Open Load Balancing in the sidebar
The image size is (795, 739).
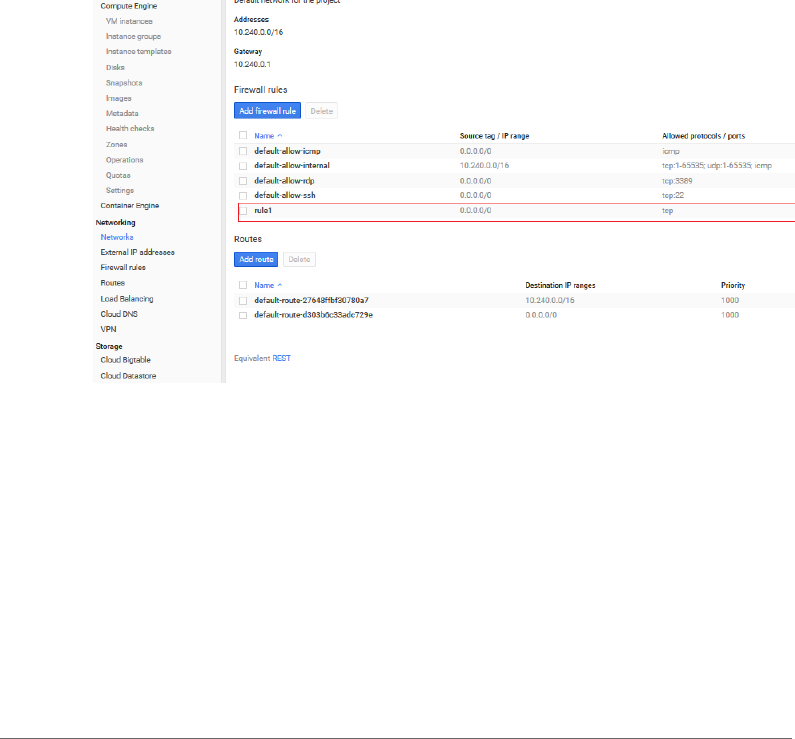pyautogui.click(x=127, y=299)
